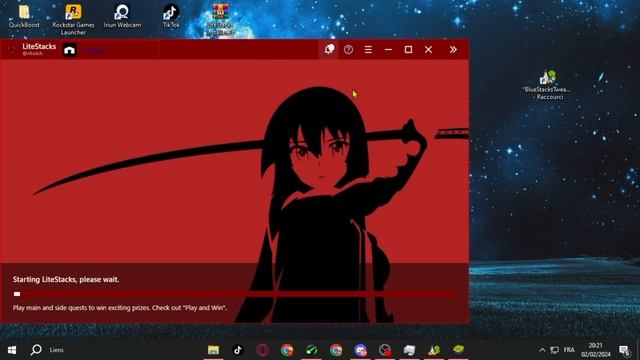The height and width of the screenshot is (360, 640).
Task: Open the BlueStacksTweaker taskbar icon
Action: [434, 350]
